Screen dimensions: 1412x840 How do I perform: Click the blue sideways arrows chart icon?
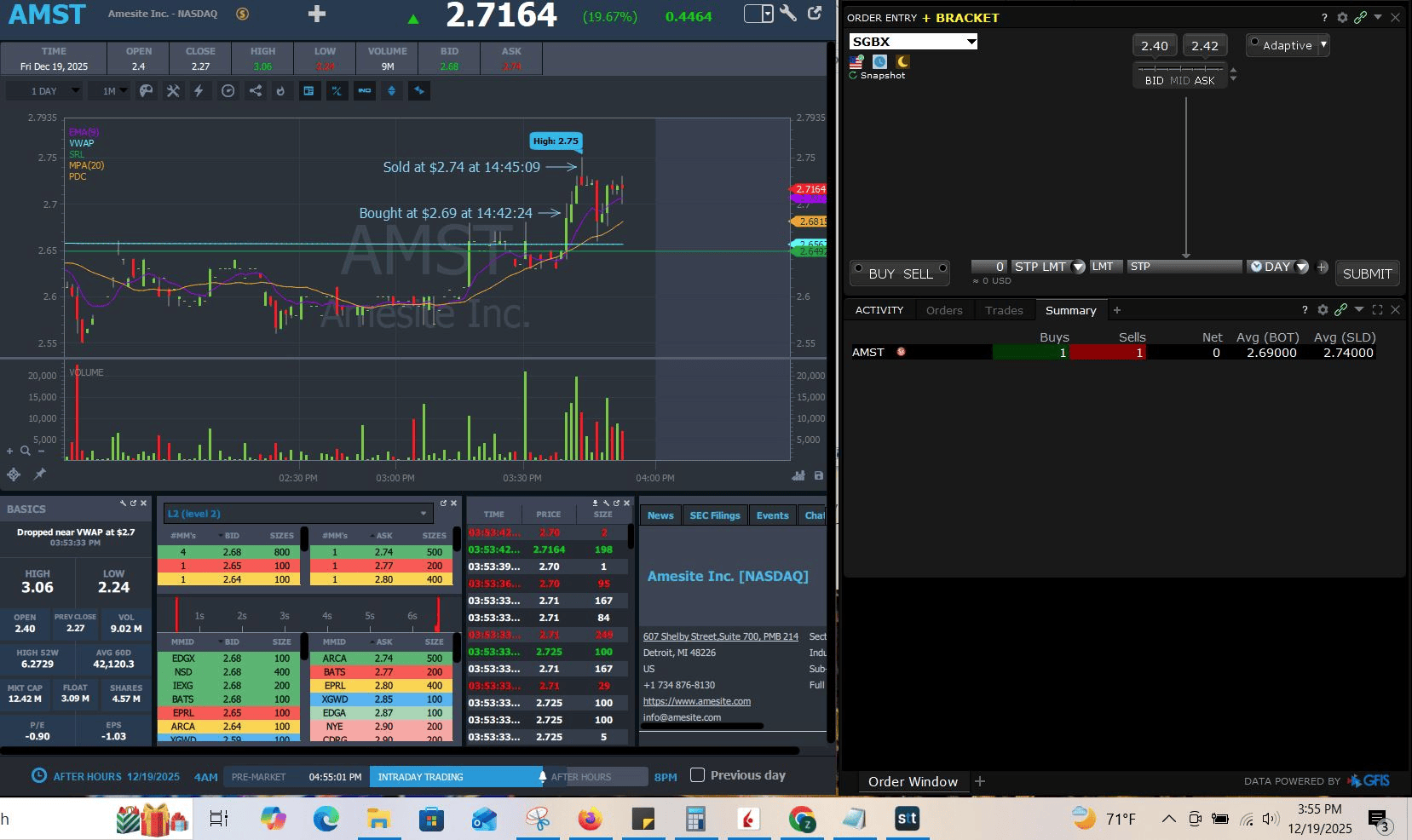coord(418,90)
